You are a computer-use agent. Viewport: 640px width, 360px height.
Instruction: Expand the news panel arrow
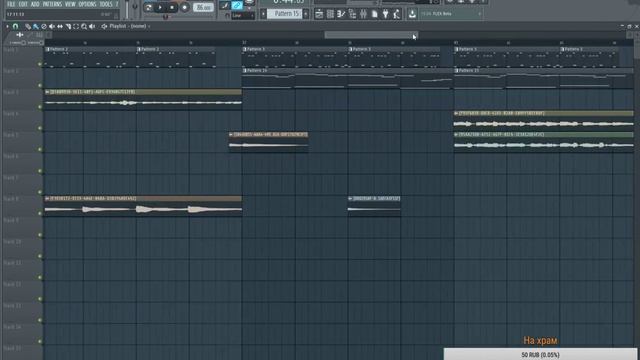click(480, 14)
